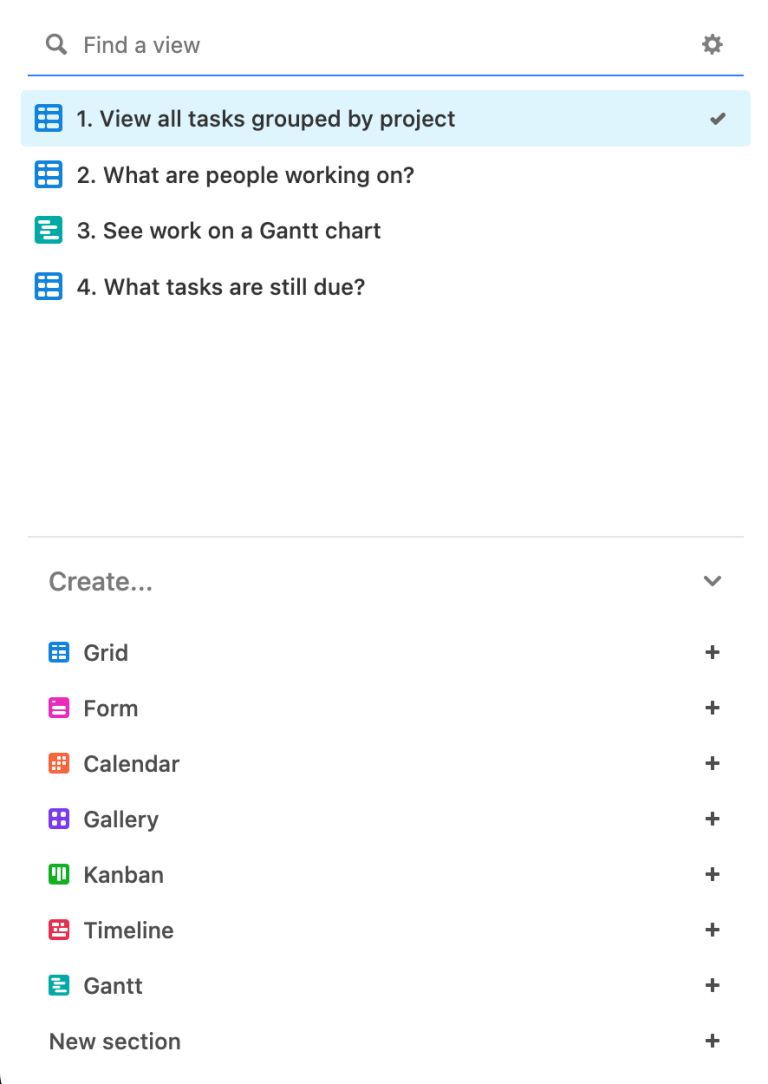Open view settings via the gear icon
This screenshot has width=768, height=1084.
click(712, 44)
